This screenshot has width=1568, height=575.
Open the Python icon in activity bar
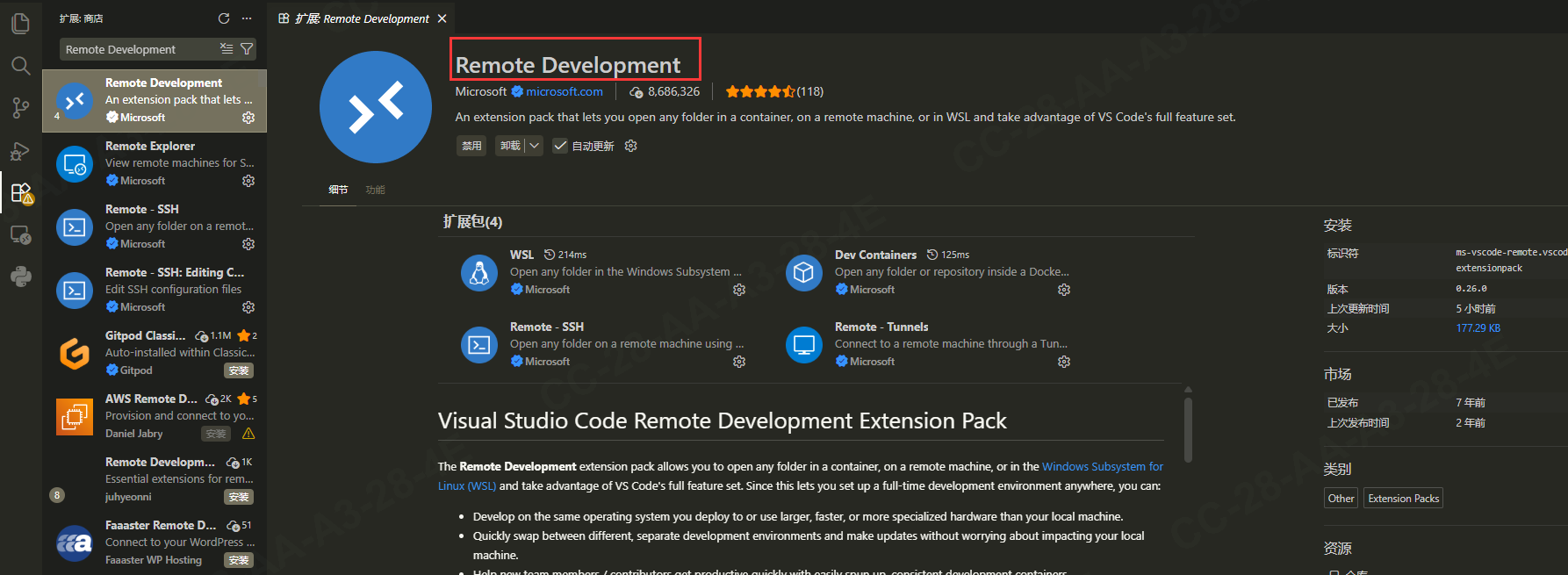click(20, 277)
